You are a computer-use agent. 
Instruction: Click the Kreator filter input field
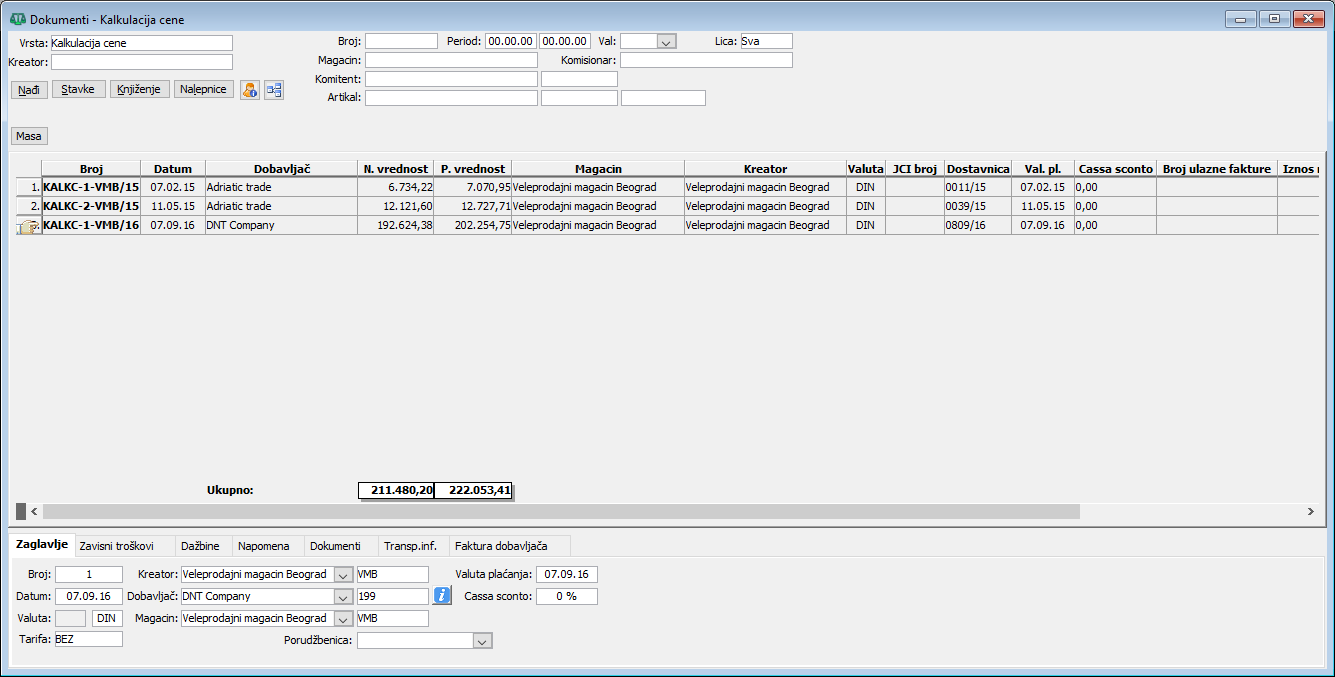[141, 62]
